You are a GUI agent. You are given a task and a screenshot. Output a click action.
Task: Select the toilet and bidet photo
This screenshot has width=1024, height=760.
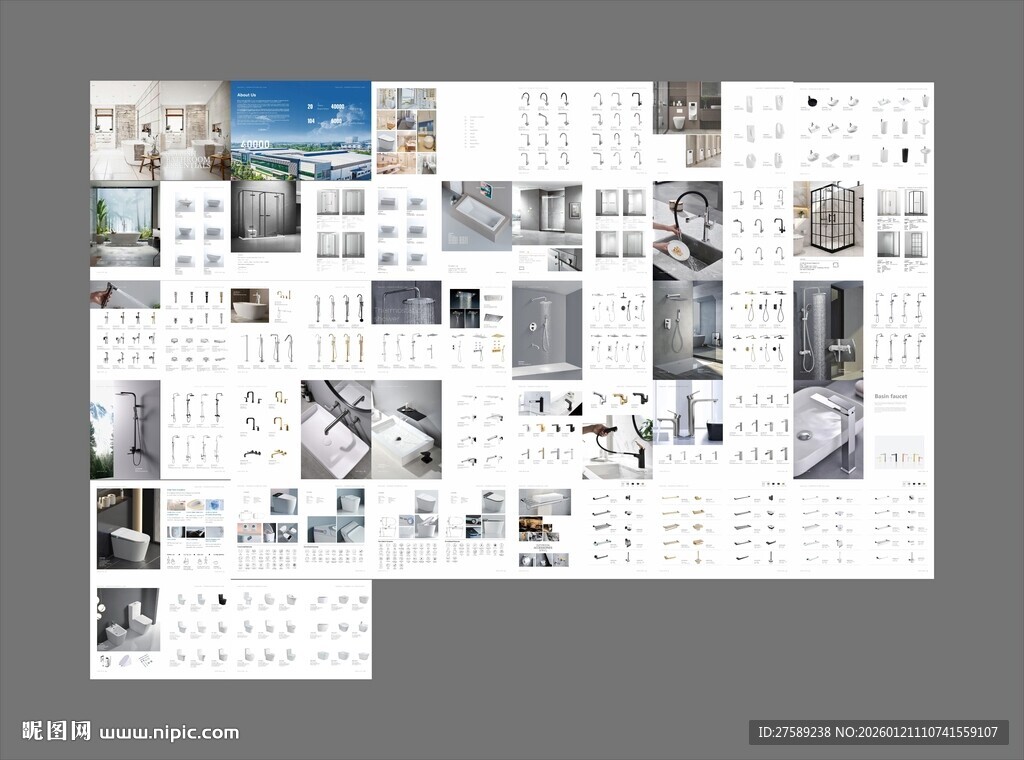pyautogui.click(x=129, y=619)
